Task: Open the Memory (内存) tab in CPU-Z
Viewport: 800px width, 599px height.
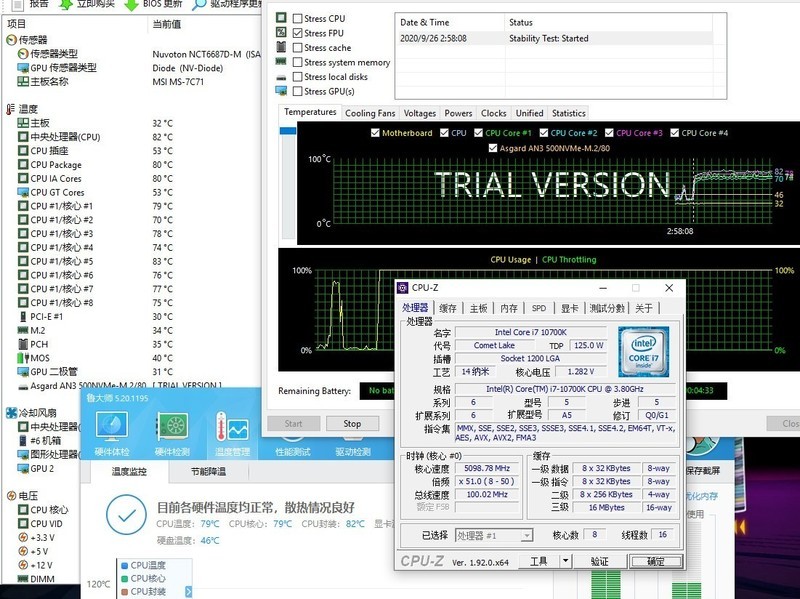Action: point(509,308)
